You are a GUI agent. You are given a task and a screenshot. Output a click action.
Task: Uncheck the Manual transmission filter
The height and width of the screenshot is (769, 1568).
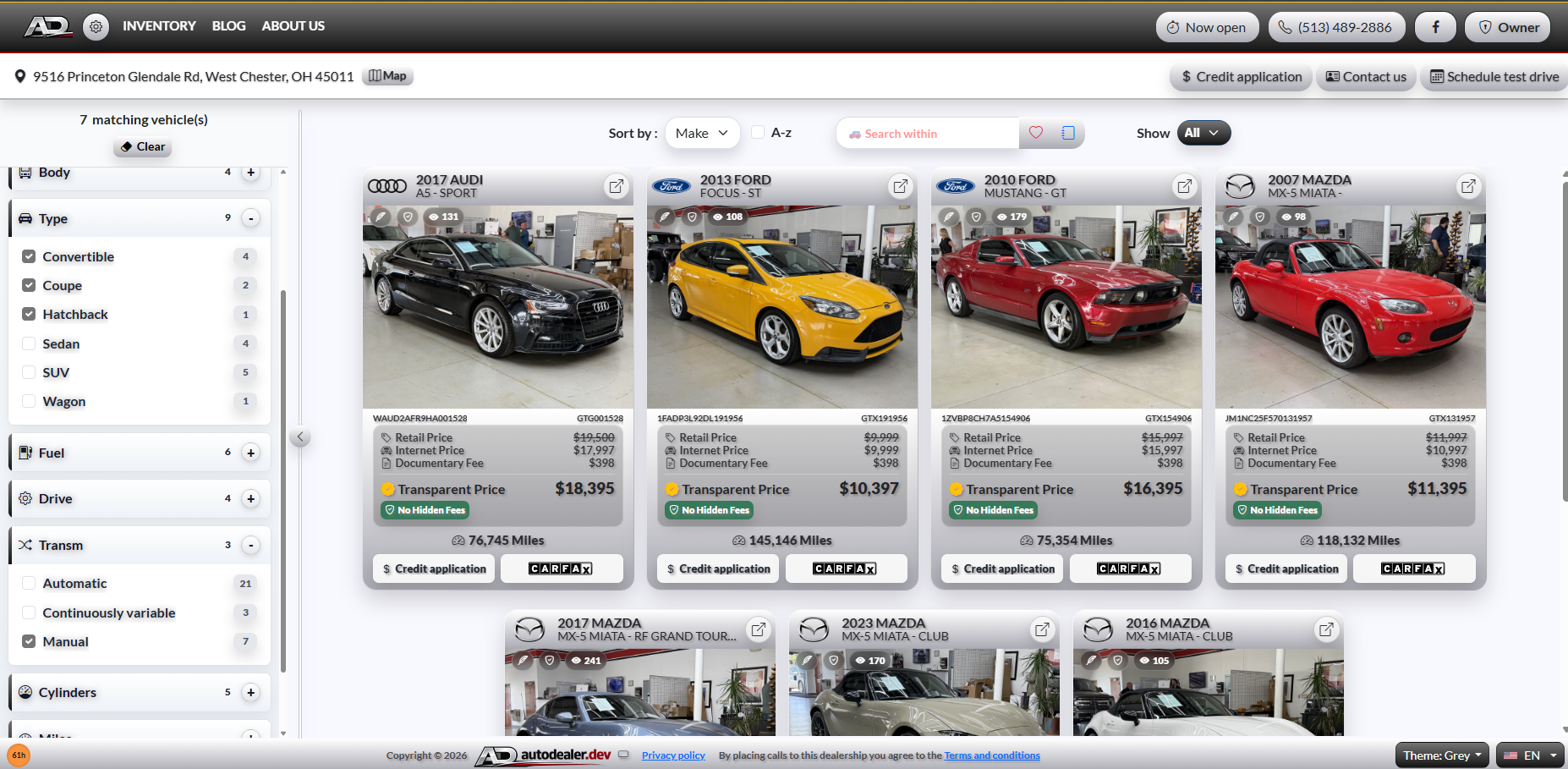pyautogui.click(x=29, y=641)
